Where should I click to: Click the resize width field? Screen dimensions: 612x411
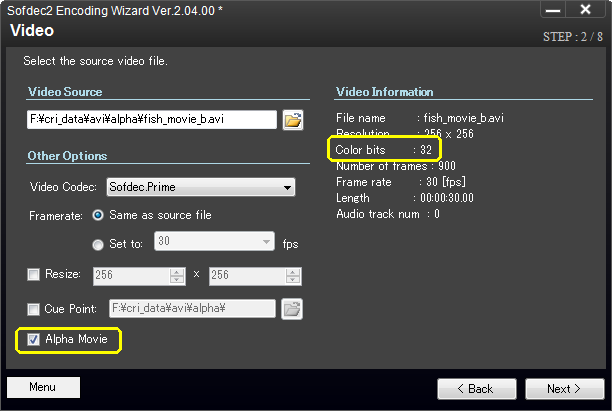click(132, 276)
